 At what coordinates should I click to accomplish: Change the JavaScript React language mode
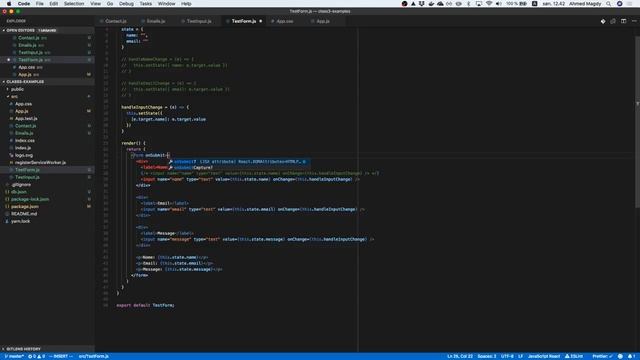click(544, 356)
